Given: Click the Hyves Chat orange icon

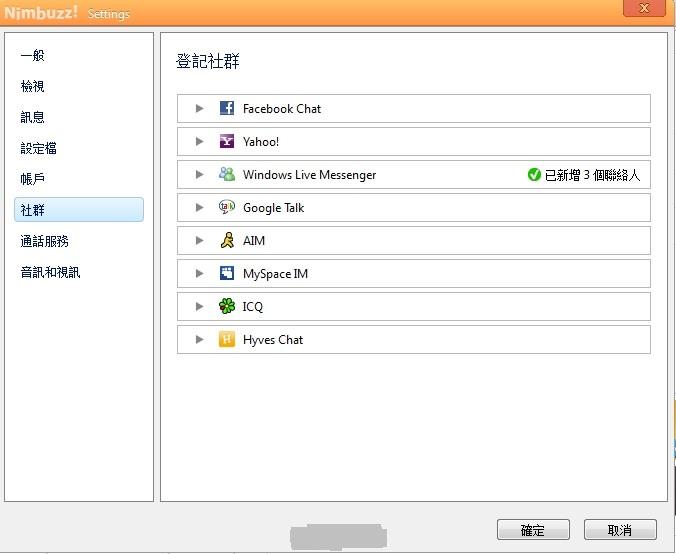Looking at the screenshot, I should point(227,339).
